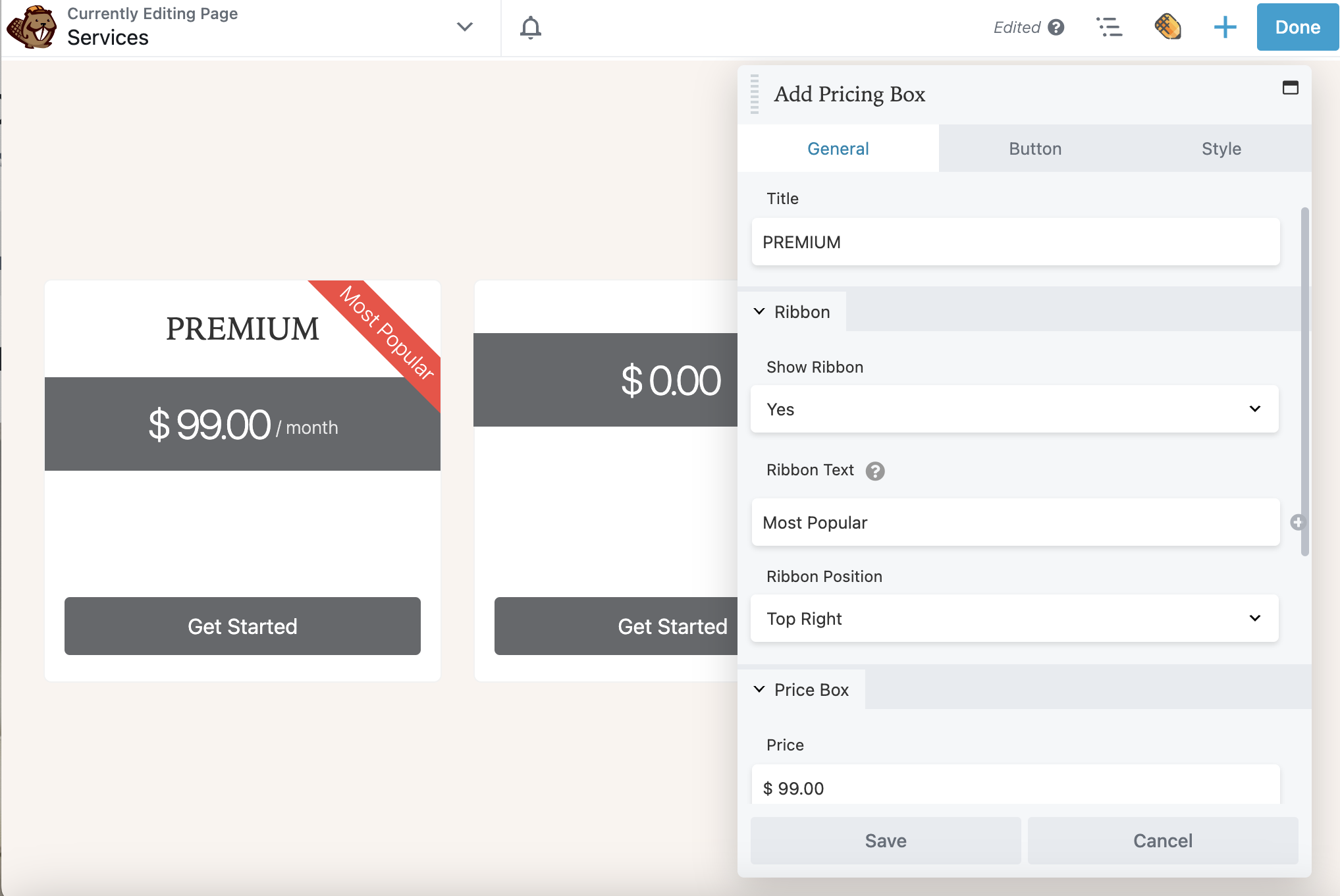Viewport: 1340px width, 896px height.
Task: Switch to the Style tab
Action: point(1221,148)
